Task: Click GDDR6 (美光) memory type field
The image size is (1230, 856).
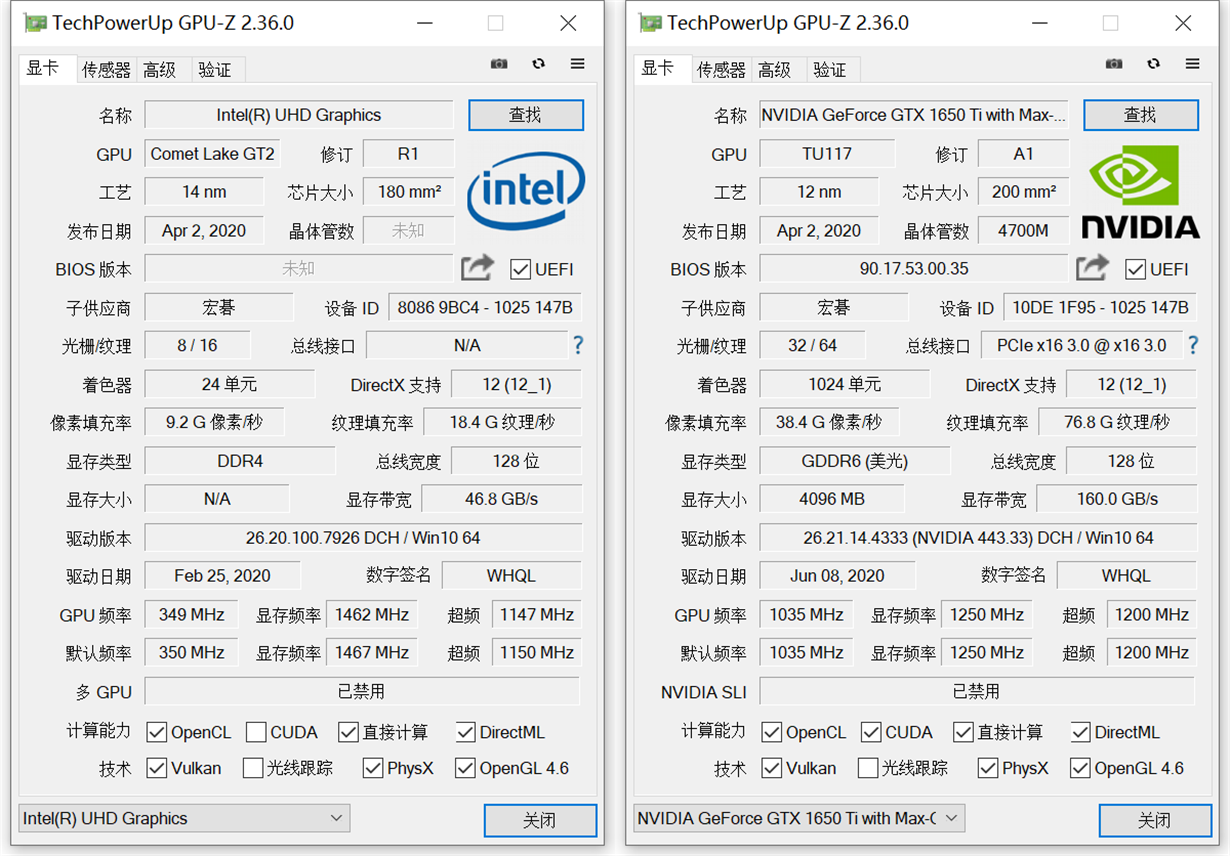Action: pos(855,461)
